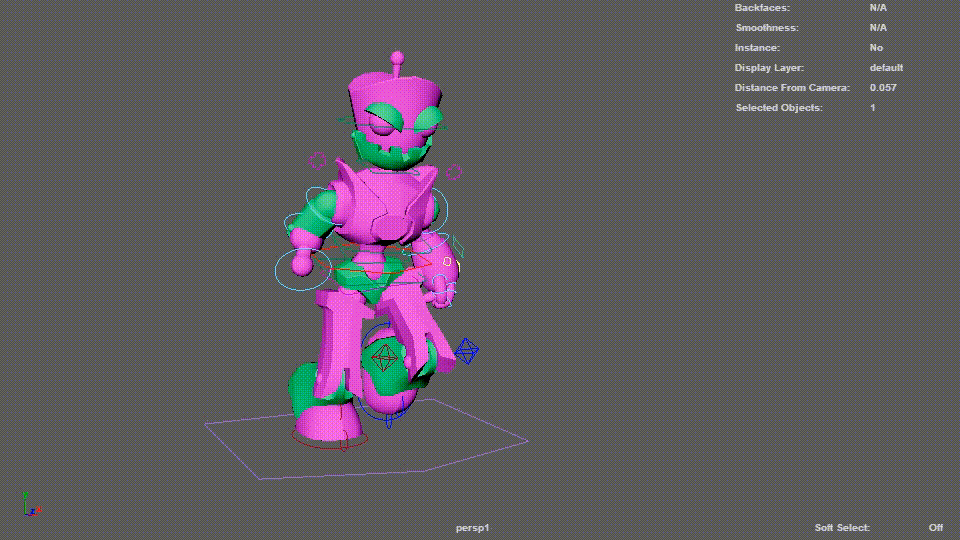Click the persp1 camera name label
The height and width of the screenshot is (540, 960).
coord(473,528)
